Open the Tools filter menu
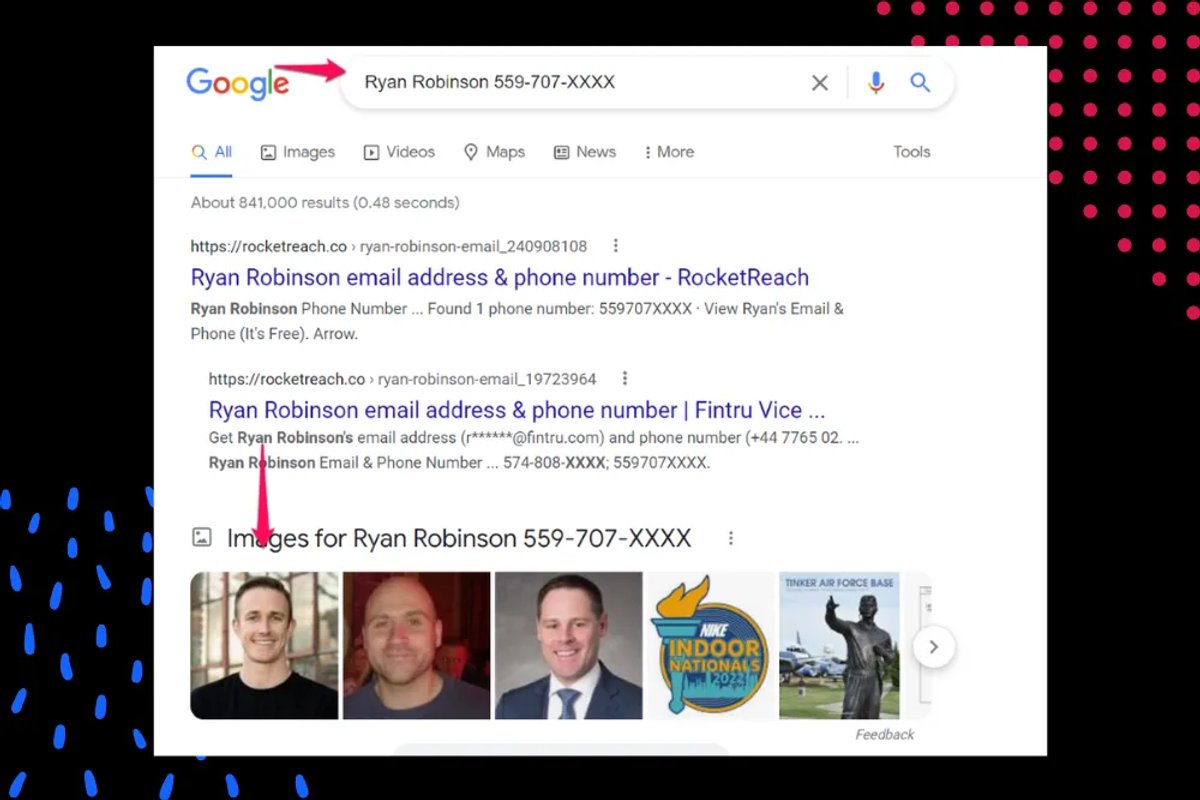 point(912,152)
